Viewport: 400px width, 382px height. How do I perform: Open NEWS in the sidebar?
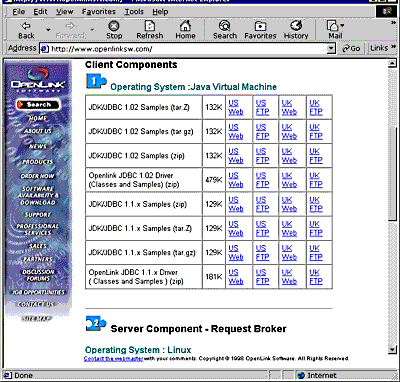click(38, 146)
